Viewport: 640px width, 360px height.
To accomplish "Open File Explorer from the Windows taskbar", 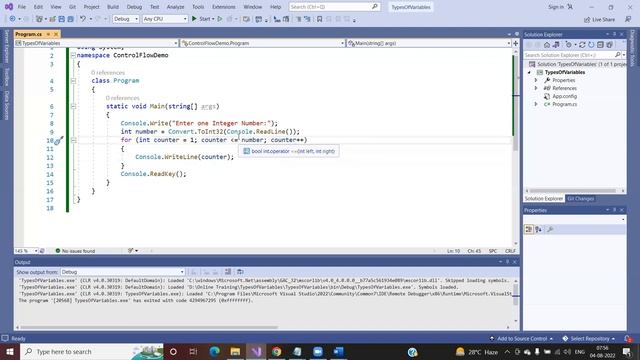I will 235,351.
